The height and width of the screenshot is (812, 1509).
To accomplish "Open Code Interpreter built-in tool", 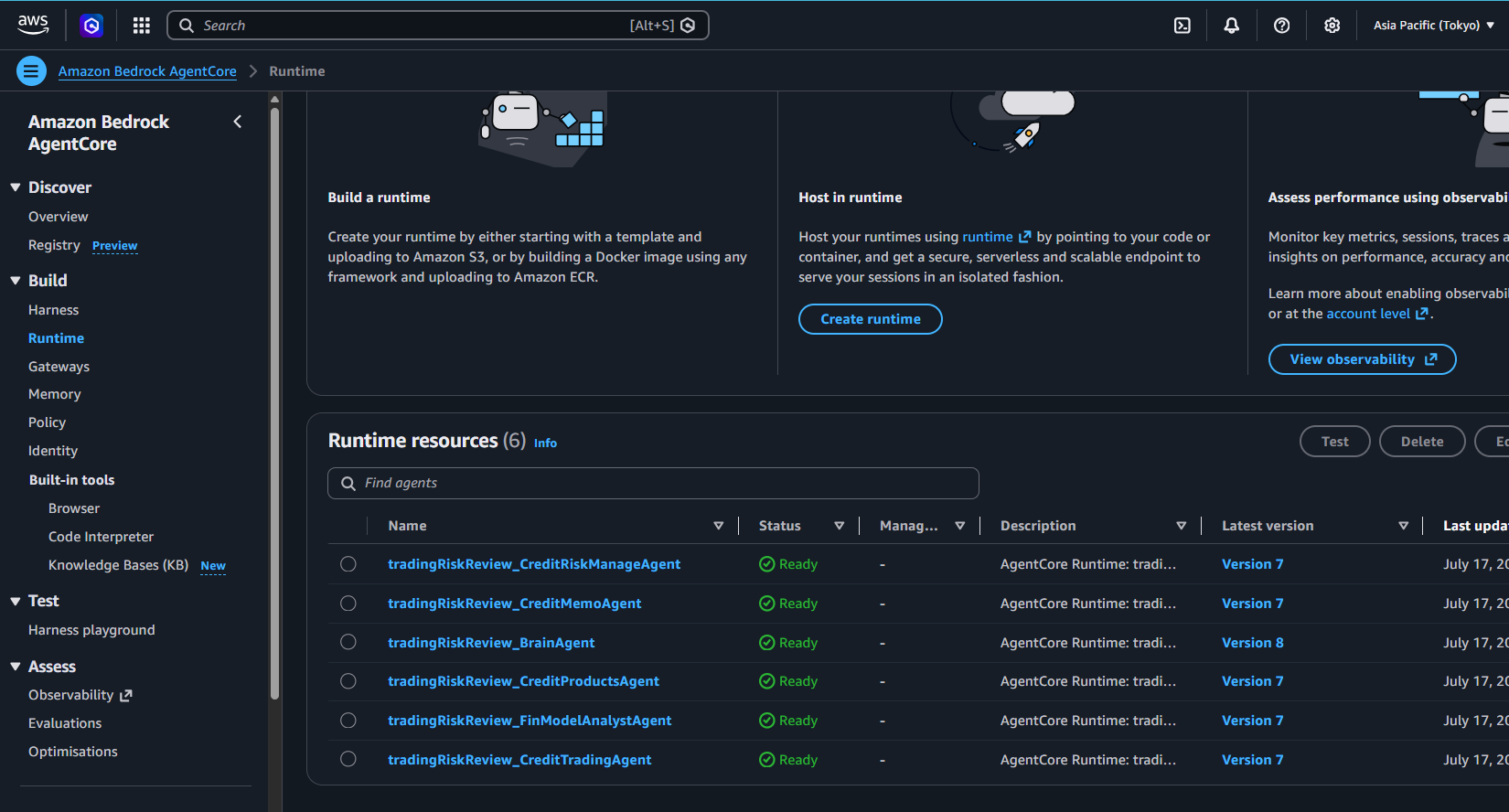I will pyautogui.click(x=101, y=537).
